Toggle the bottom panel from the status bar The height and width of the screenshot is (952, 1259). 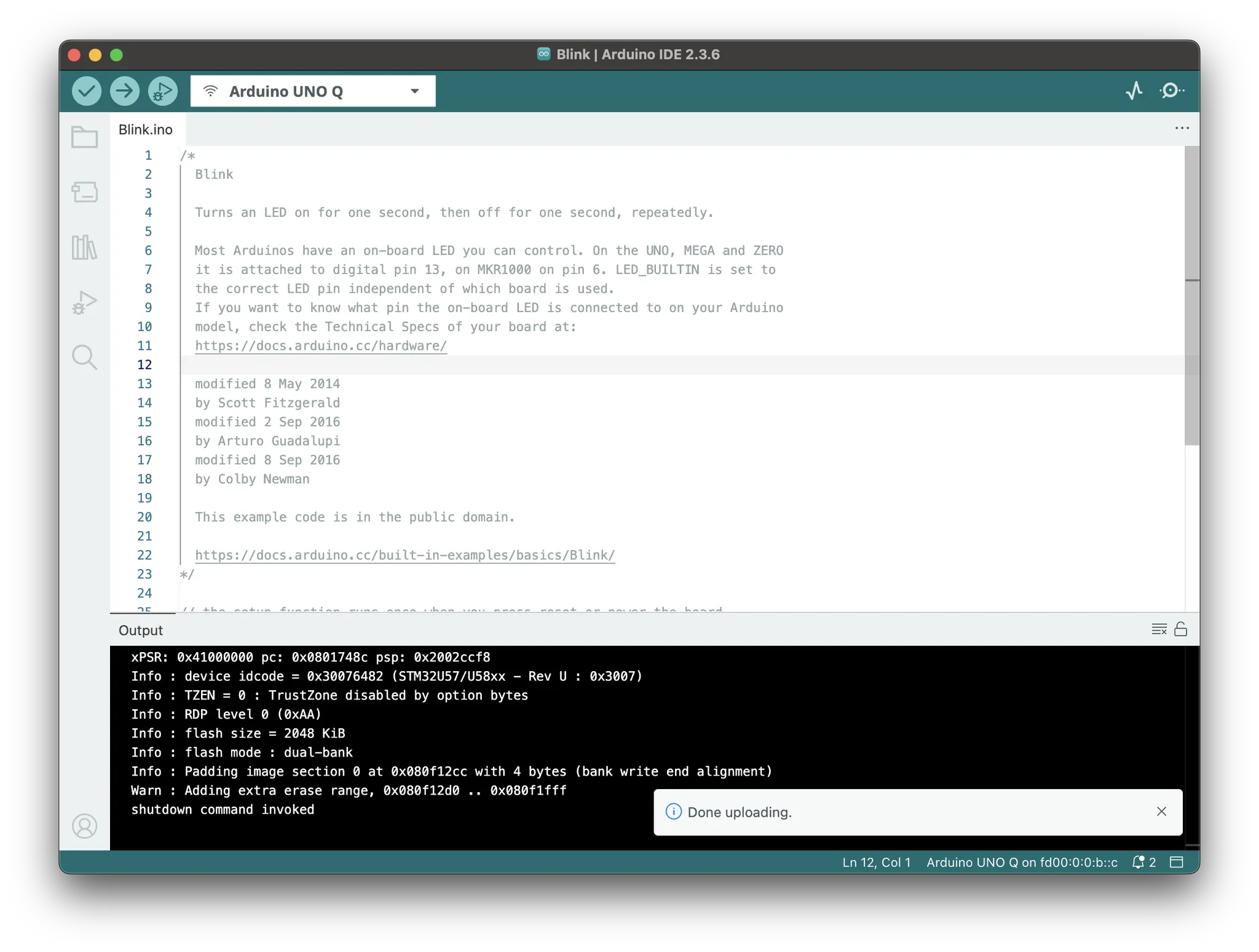[1176, 862]
